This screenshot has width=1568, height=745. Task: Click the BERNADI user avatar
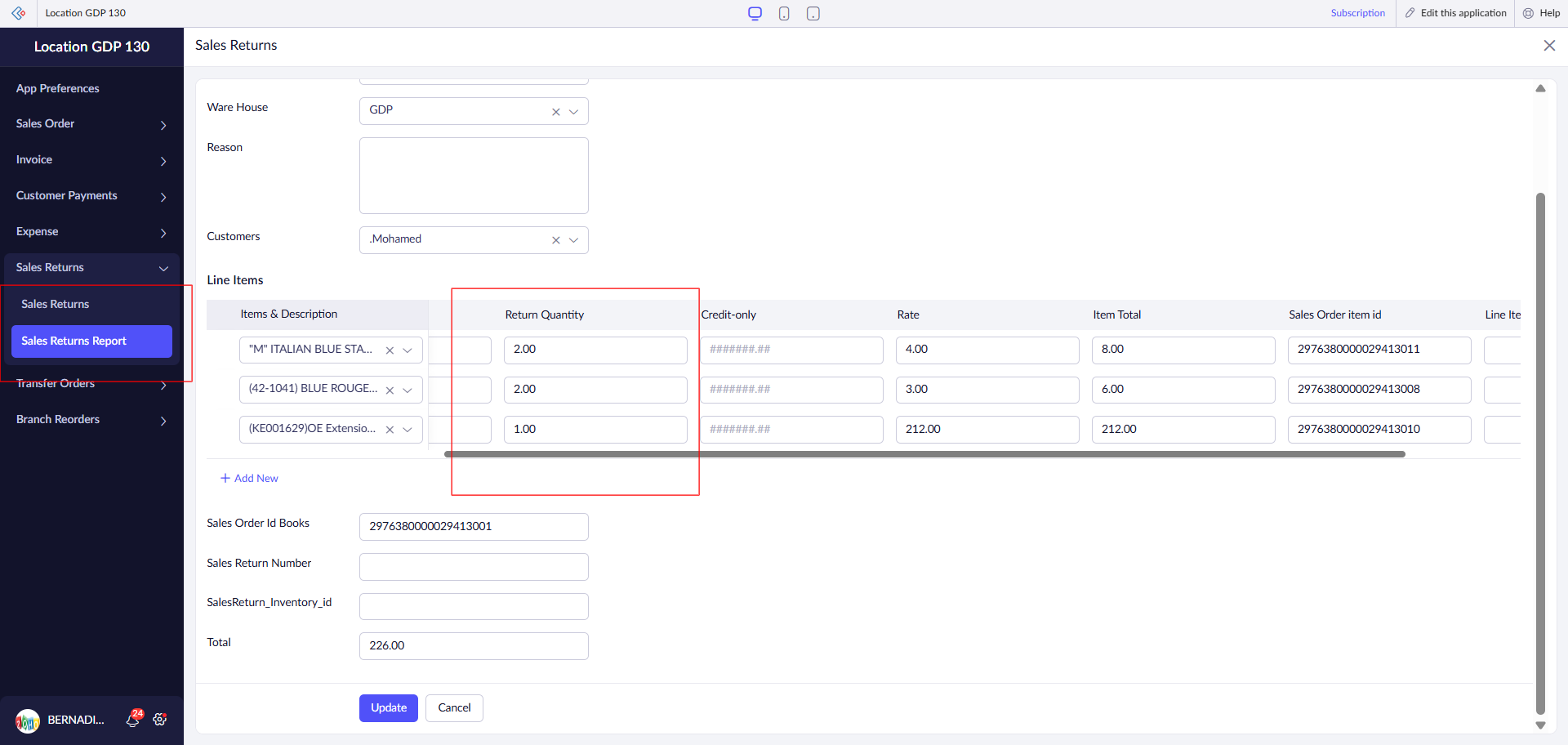coord(28,720)
